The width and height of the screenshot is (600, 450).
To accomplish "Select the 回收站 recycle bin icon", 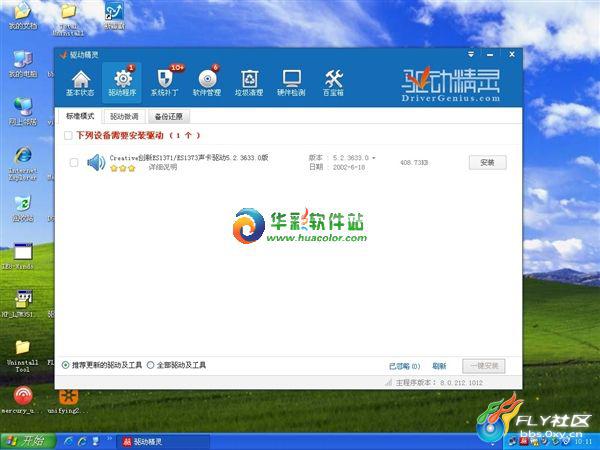I will click(23, 209).
